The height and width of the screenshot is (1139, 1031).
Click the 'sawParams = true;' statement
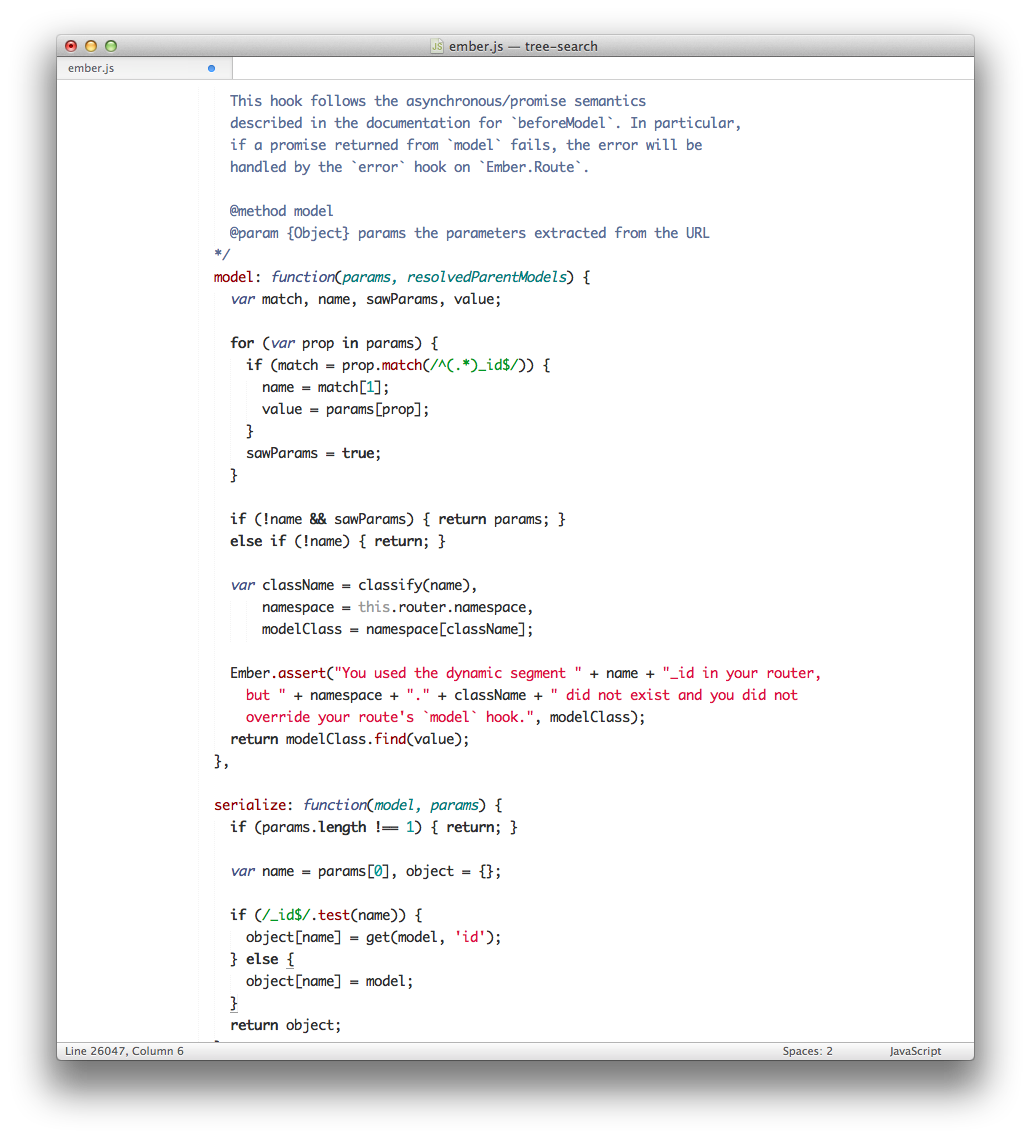314,453
